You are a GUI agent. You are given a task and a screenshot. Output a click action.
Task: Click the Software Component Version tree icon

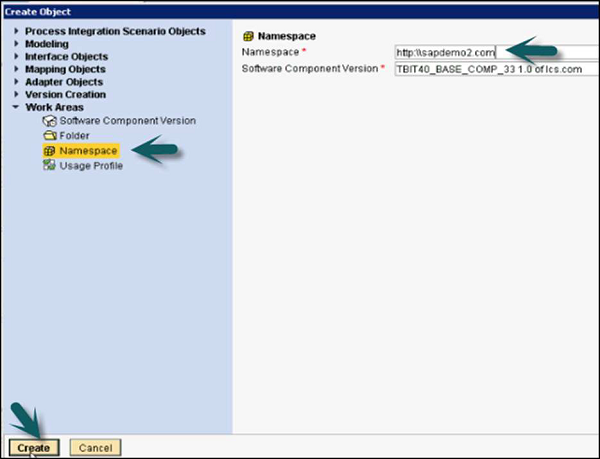click(x=49, y=121)
